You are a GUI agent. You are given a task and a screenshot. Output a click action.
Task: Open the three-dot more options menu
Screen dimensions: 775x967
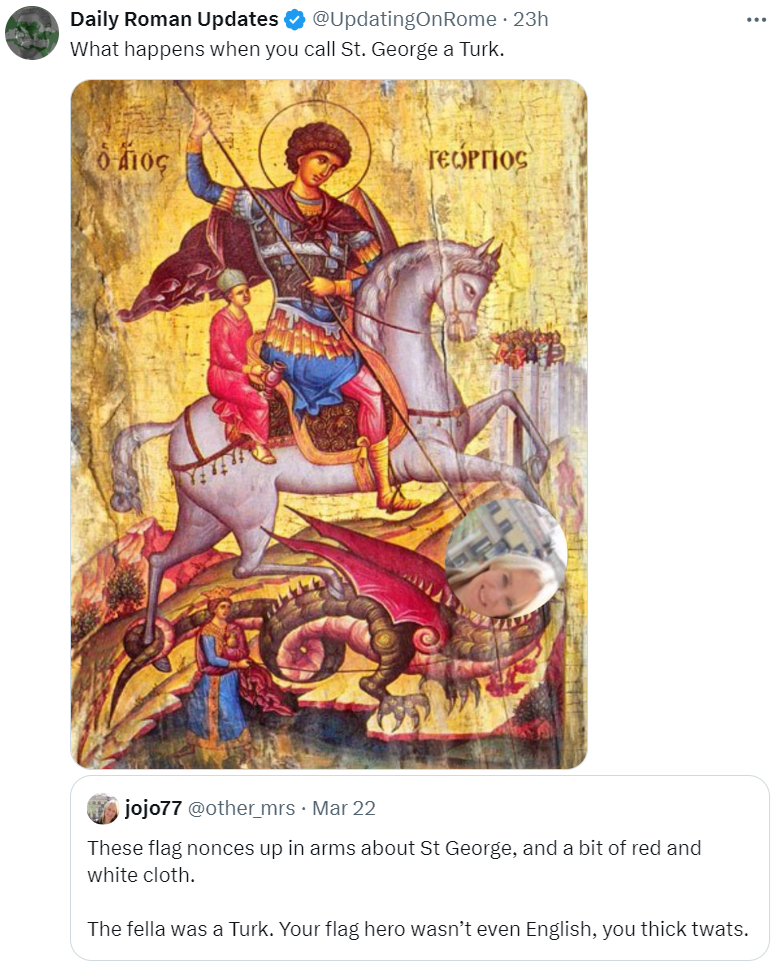click(756, 20)
